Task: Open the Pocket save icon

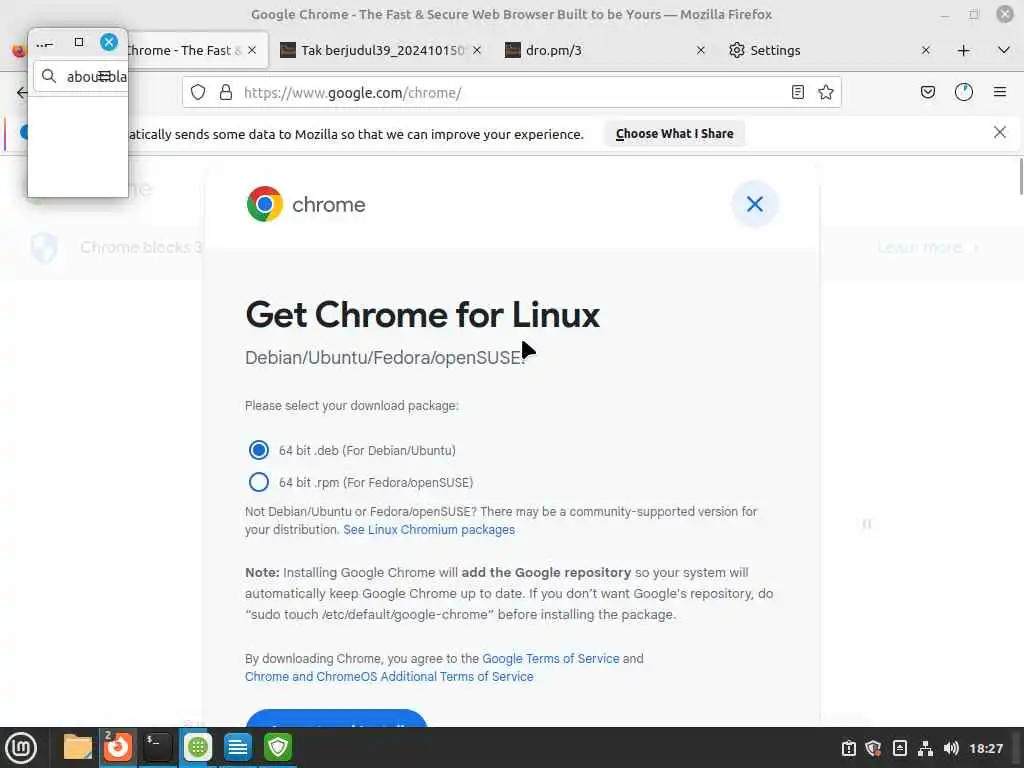Action: coord(927,92)
